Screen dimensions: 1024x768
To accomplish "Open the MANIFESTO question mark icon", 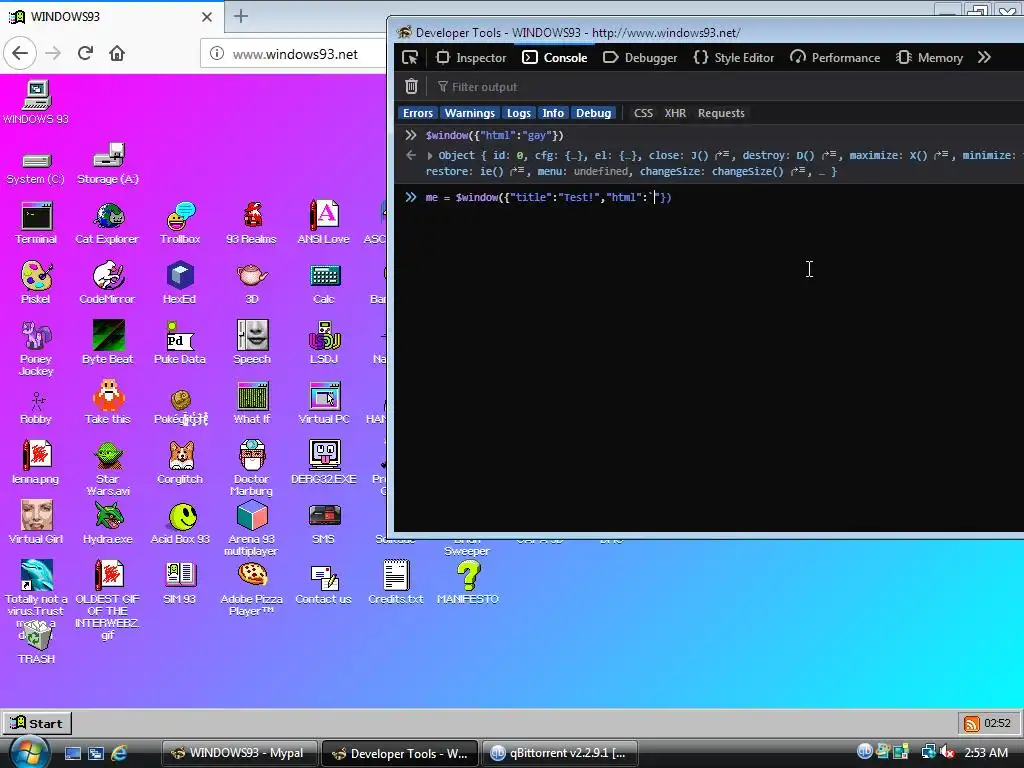I will (x=468, y=583).
